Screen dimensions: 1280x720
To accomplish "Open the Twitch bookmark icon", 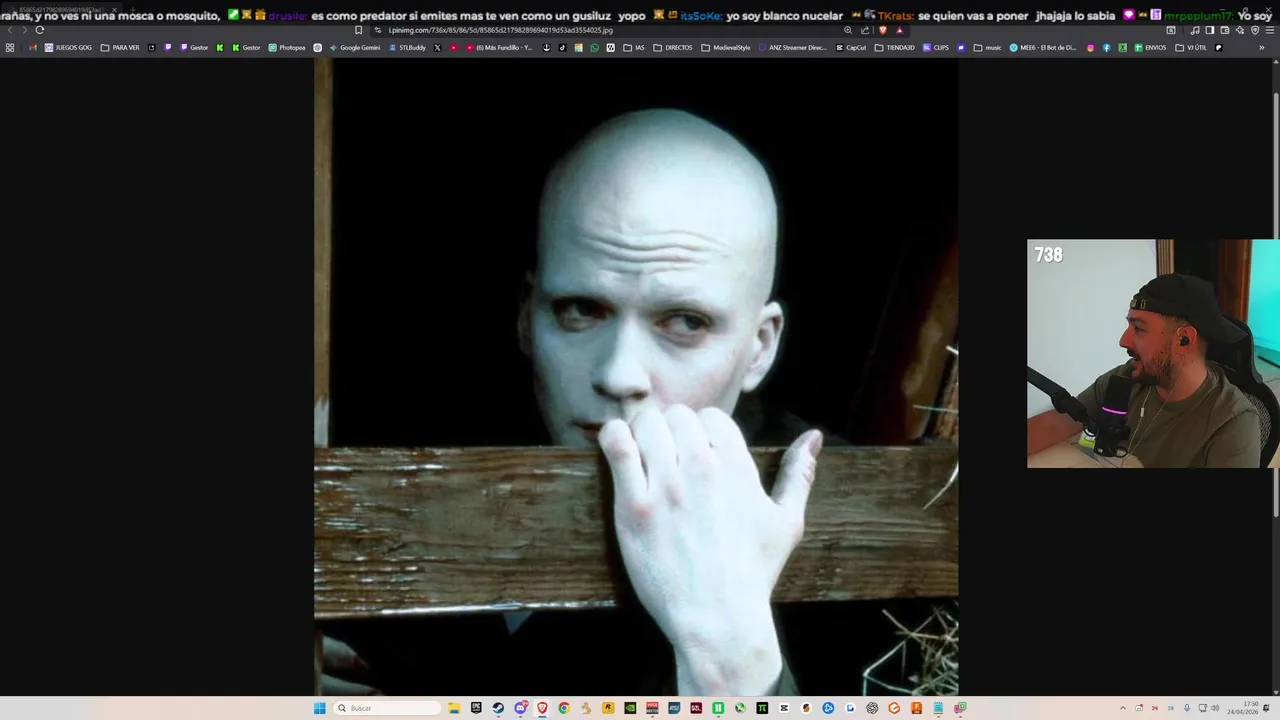I will tap(168, 47).
